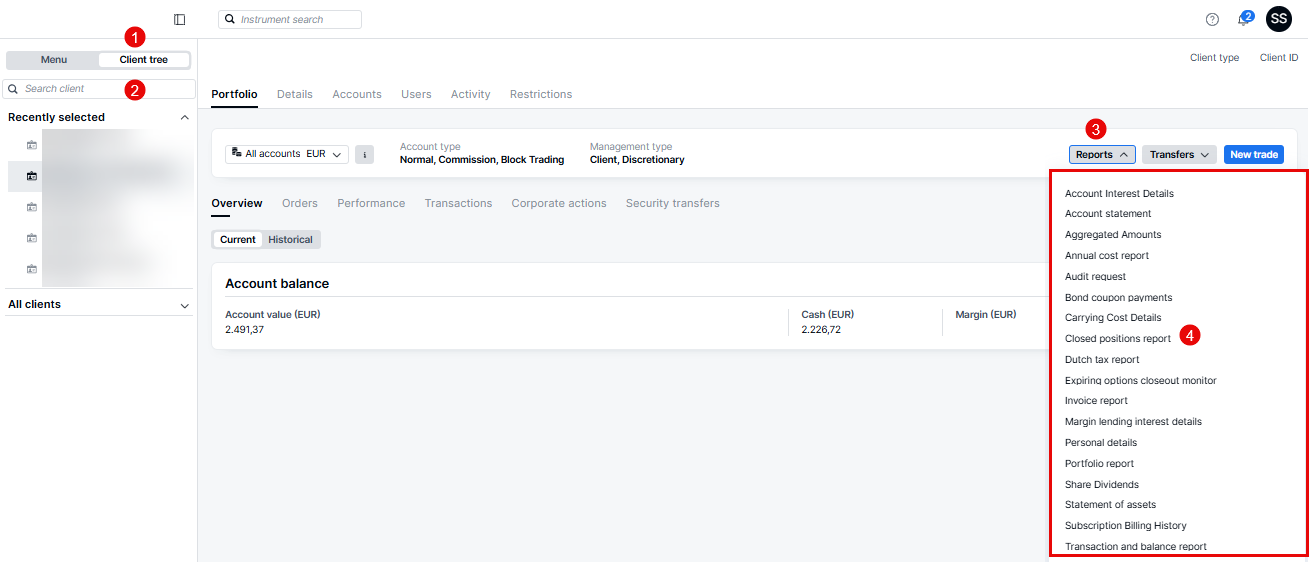Switch to the Transactions tab

(458, 203)
